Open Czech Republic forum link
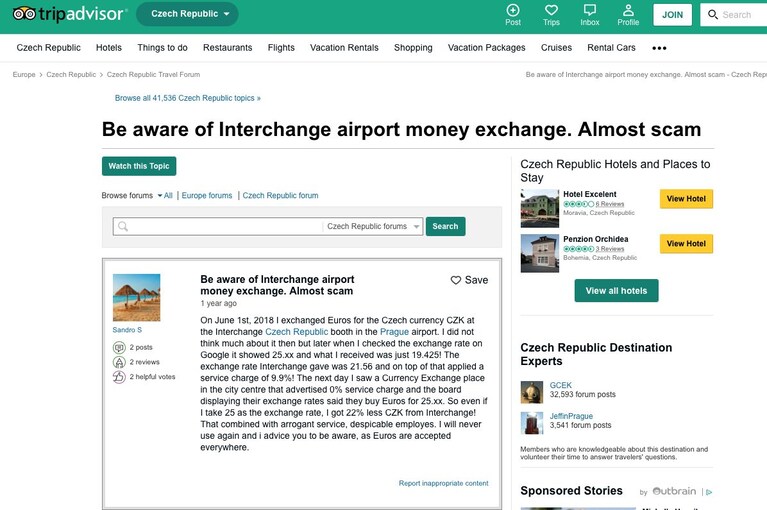 tap(280, 196)
